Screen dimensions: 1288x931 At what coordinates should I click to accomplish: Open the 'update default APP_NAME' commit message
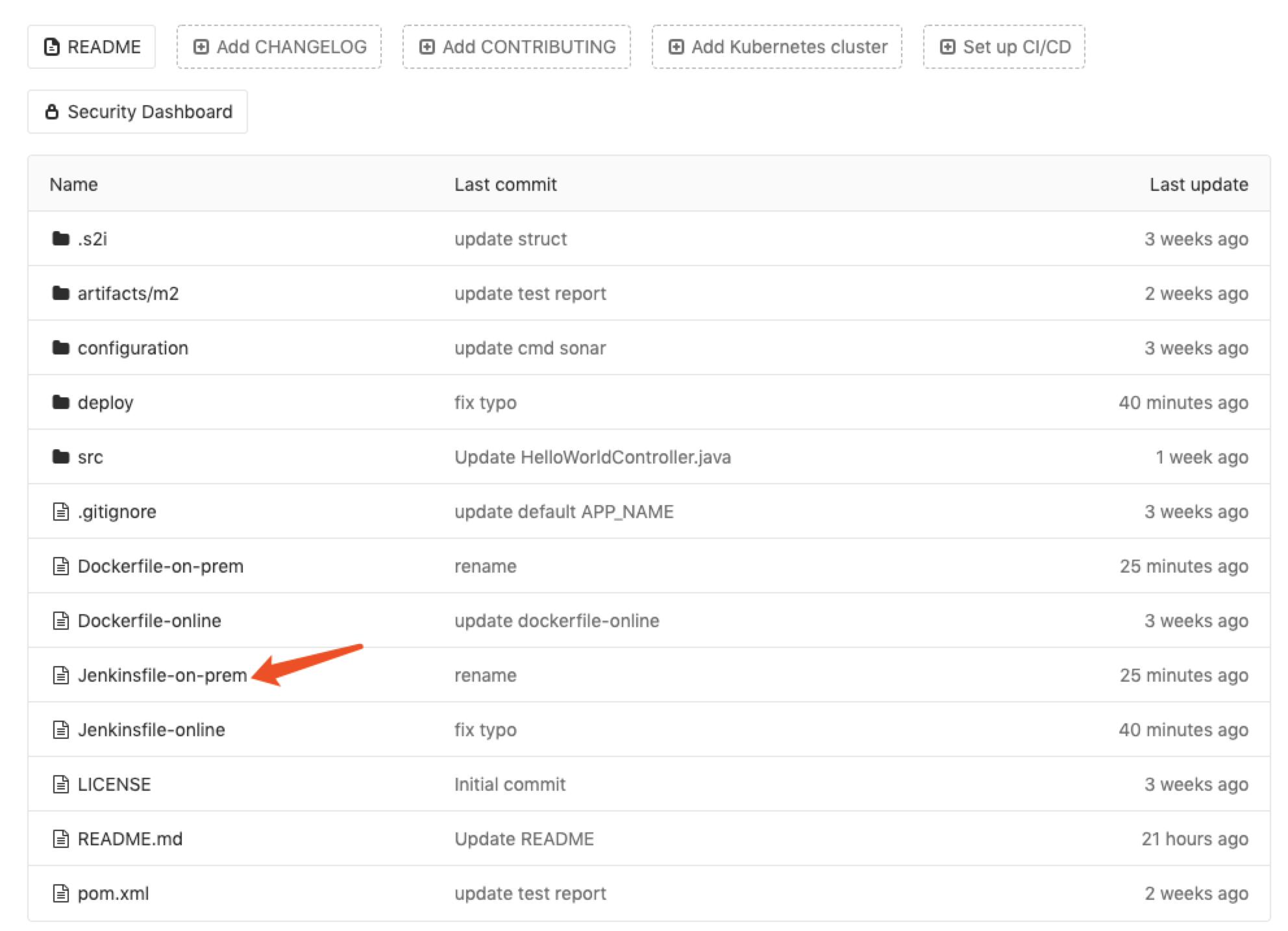click(563, 512)
